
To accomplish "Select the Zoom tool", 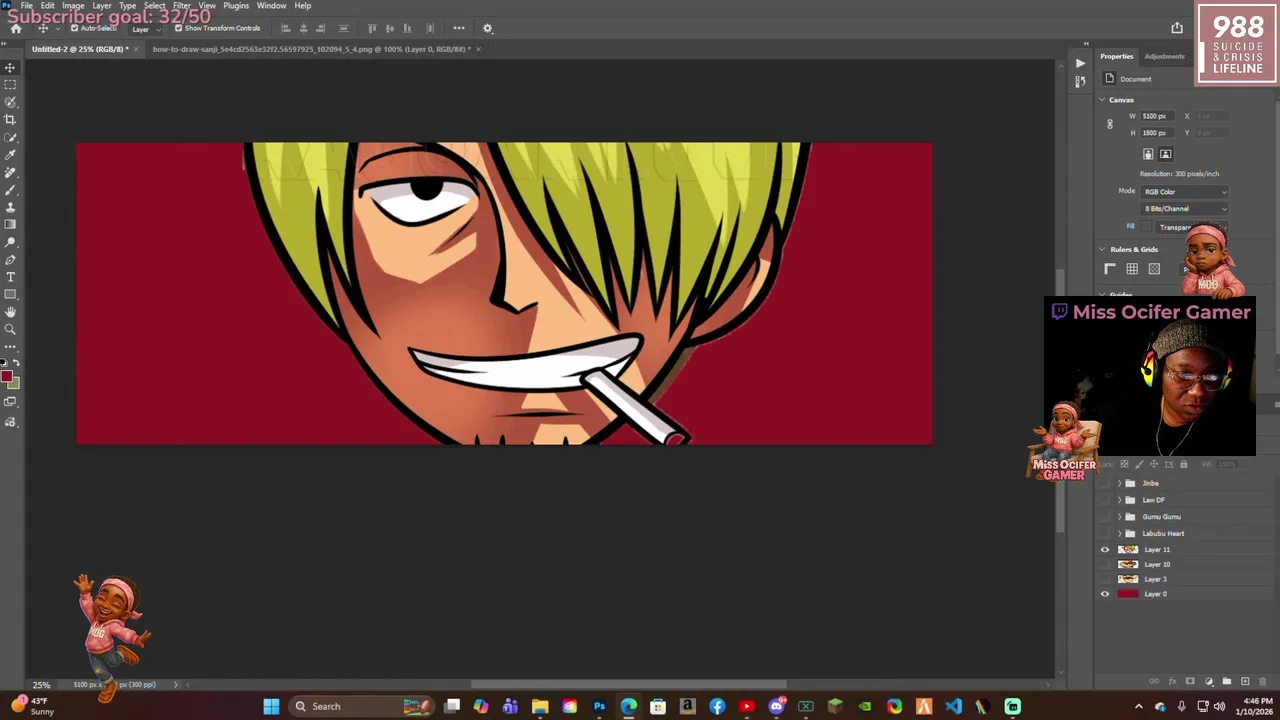I will point(10,329).
